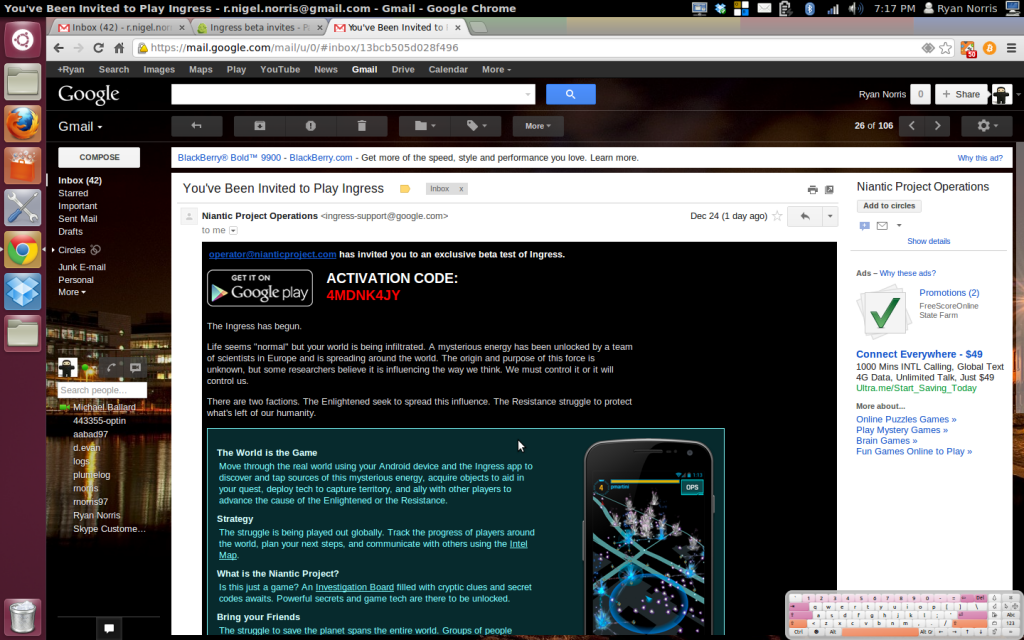The height and width of the screenshot is (640, 1024).
Task: Click the Get it on Google Play badge
Action: pyautogui.click(x=260, y=288)
